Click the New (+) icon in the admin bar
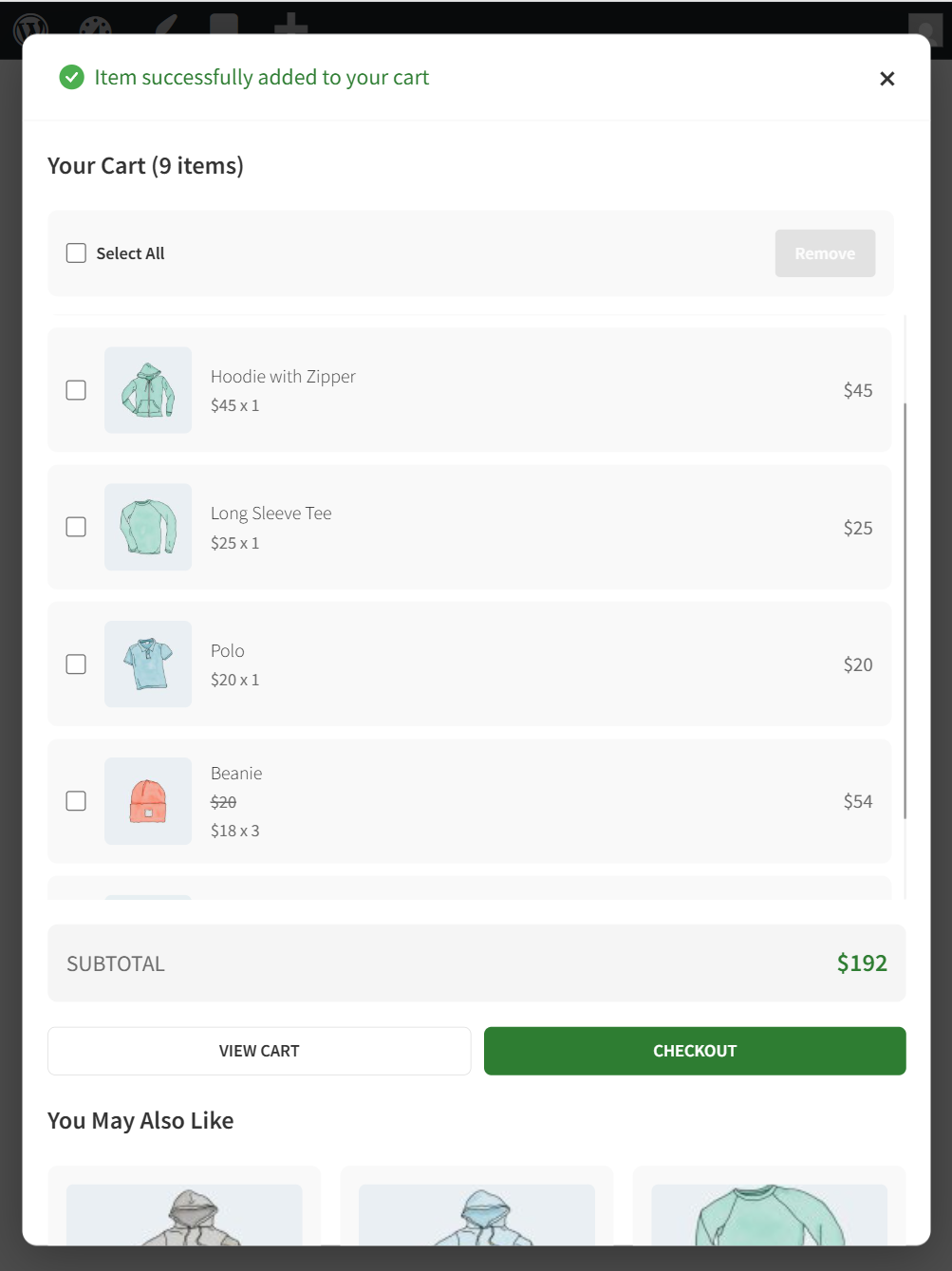Screen dimensions: 952x1271 tap(292, 28)
